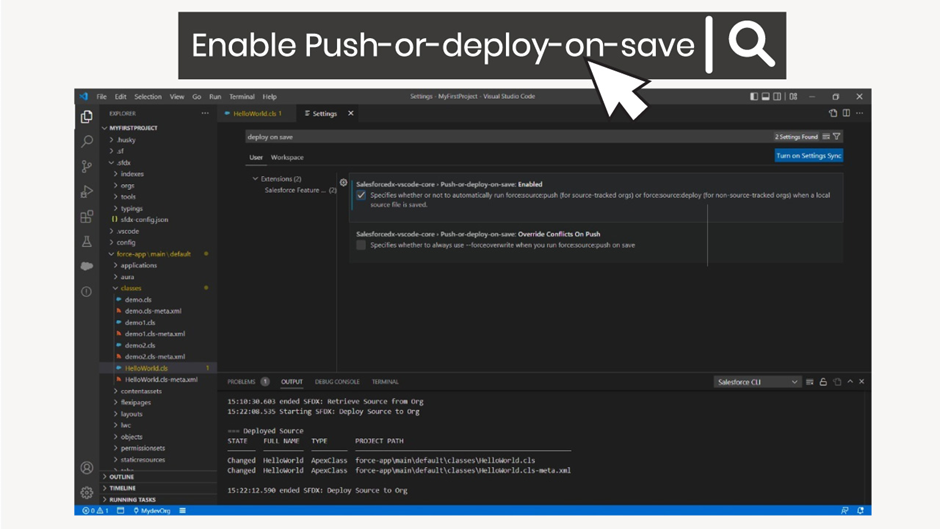Expand the lwc folder

coord(126,425)
